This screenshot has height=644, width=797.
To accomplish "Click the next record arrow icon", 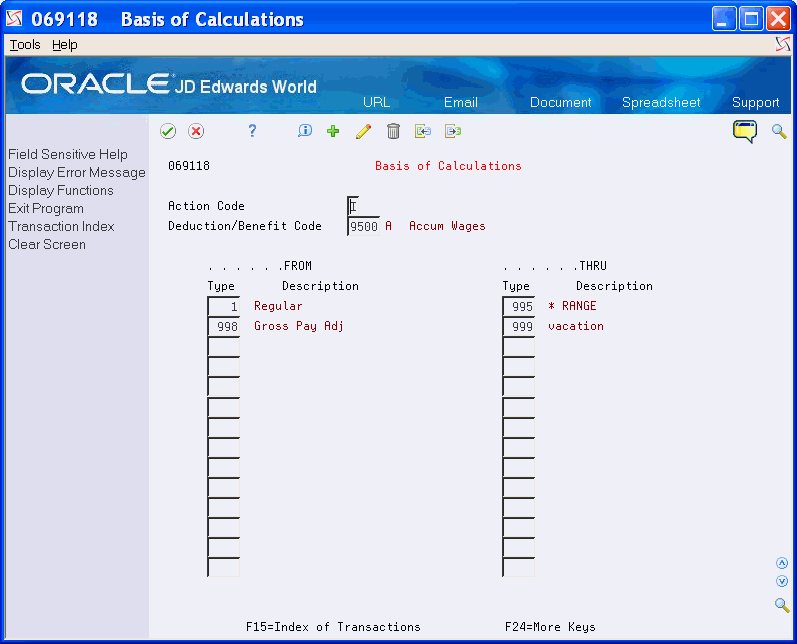I will tap(452, 131).
